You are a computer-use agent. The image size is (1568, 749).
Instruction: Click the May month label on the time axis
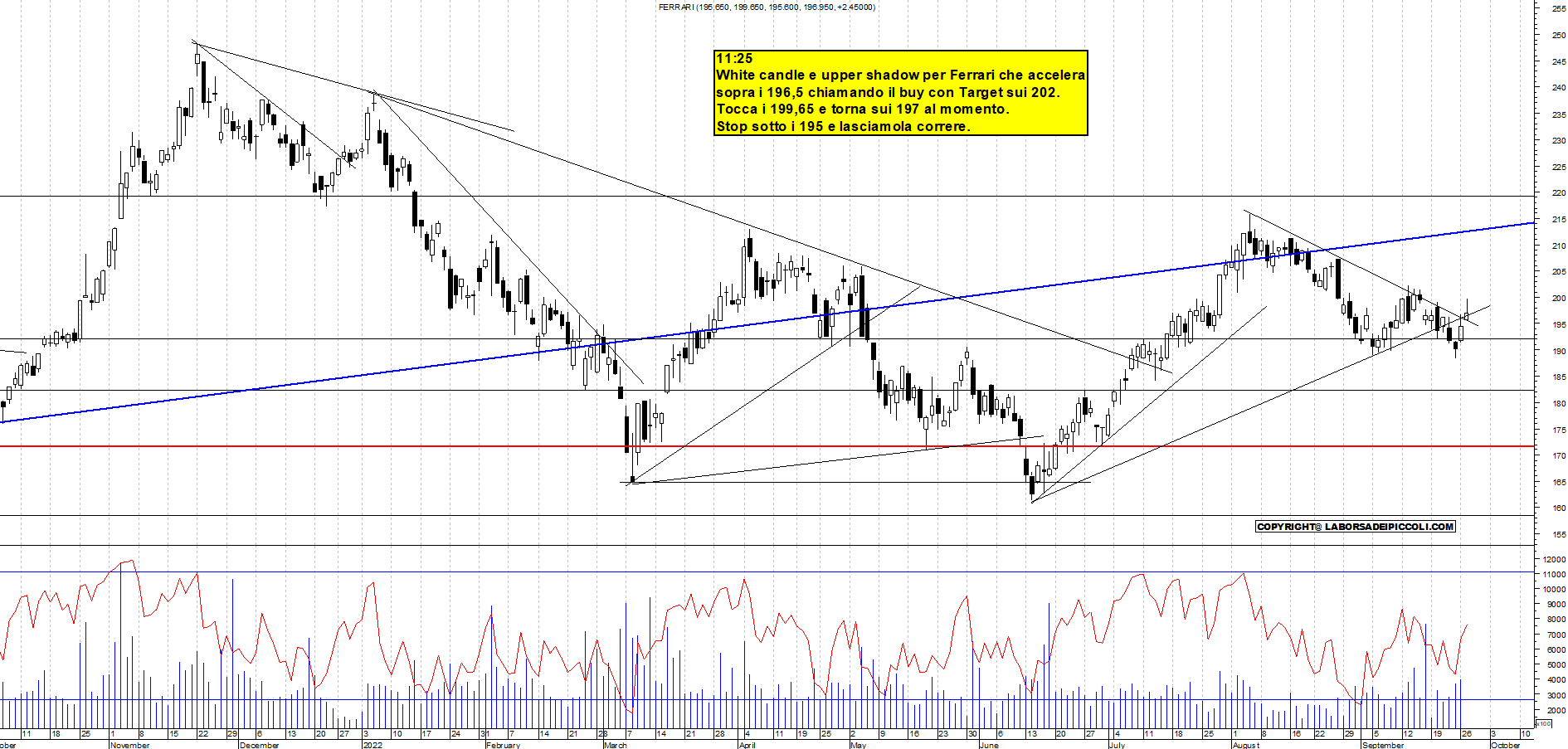click(x=859, y=745)
